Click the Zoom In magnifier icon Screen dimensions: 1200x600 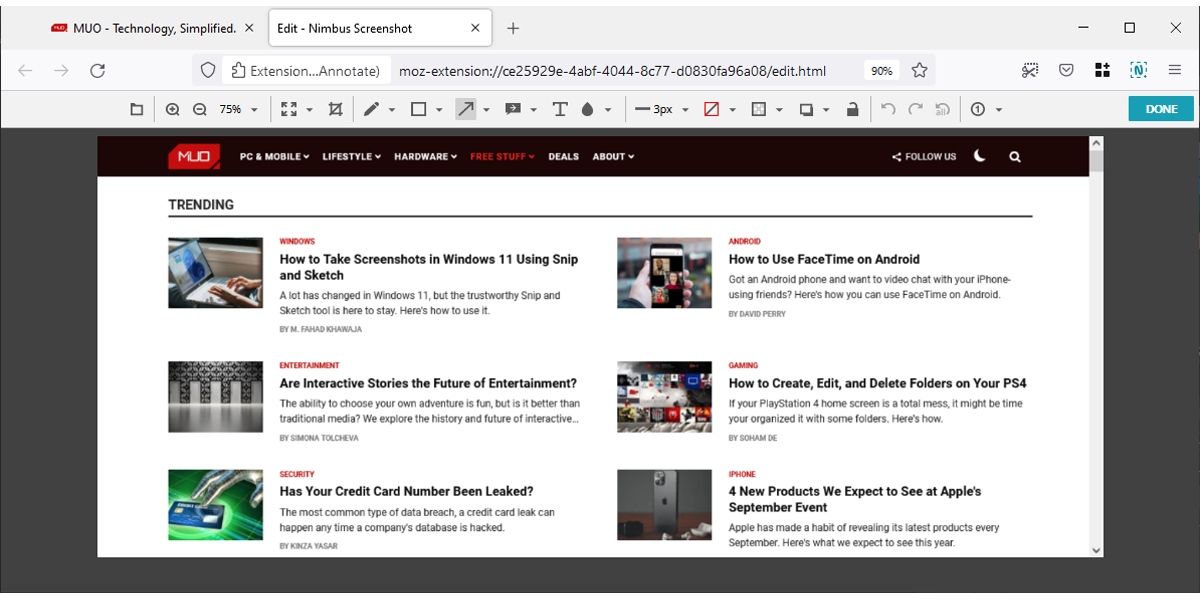click(x=172, y=109)
